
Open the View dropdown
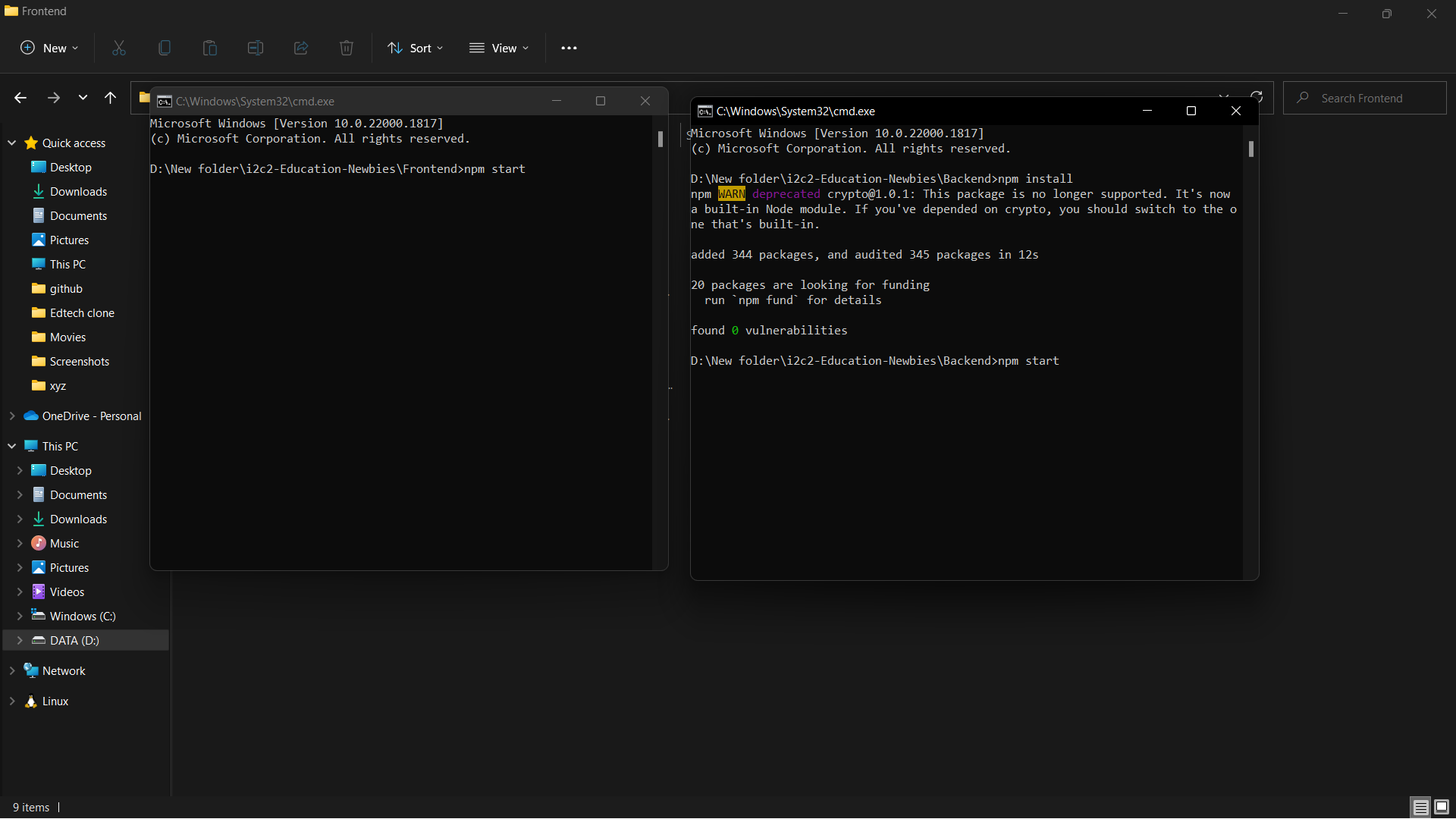tap(499, 48)
